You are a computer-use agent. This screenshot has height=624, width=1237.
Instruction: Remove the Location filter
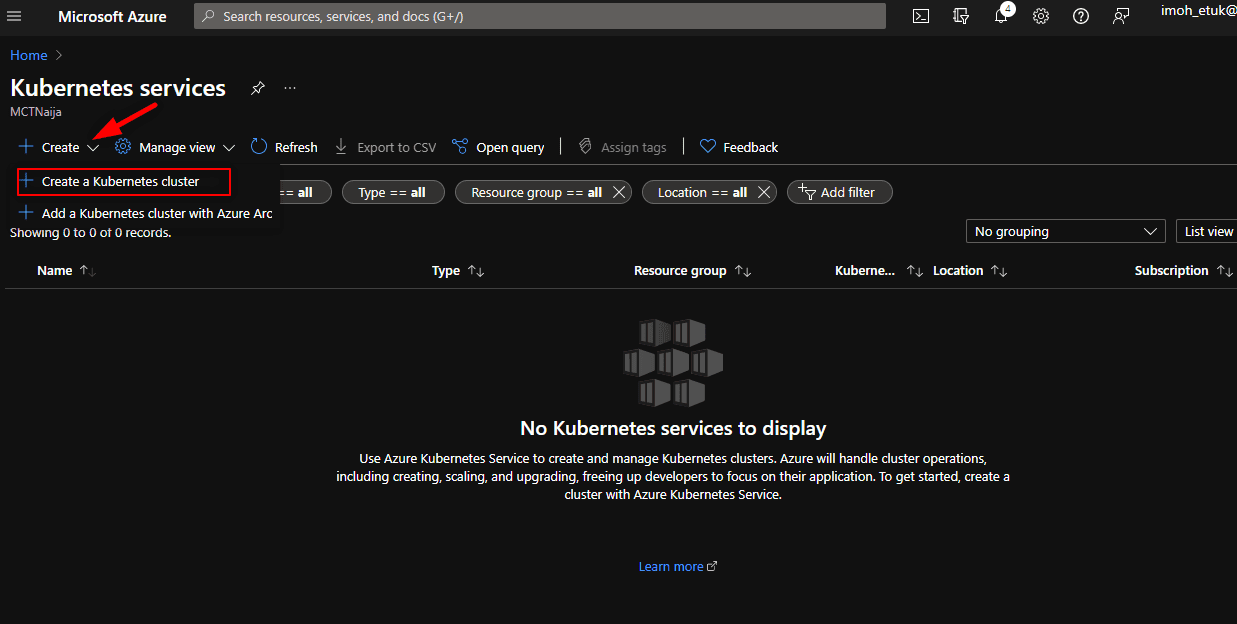(x=765, y=192)
